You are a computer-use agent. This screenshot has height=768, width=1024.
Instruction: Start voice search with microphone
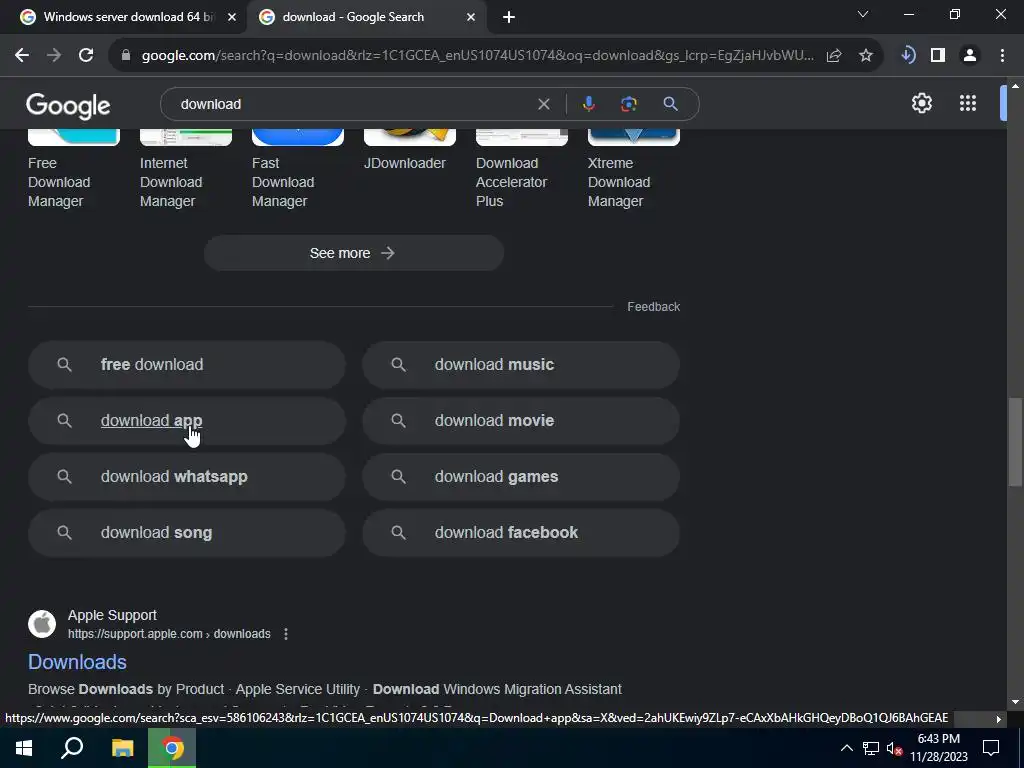click(x=588, y=104)
